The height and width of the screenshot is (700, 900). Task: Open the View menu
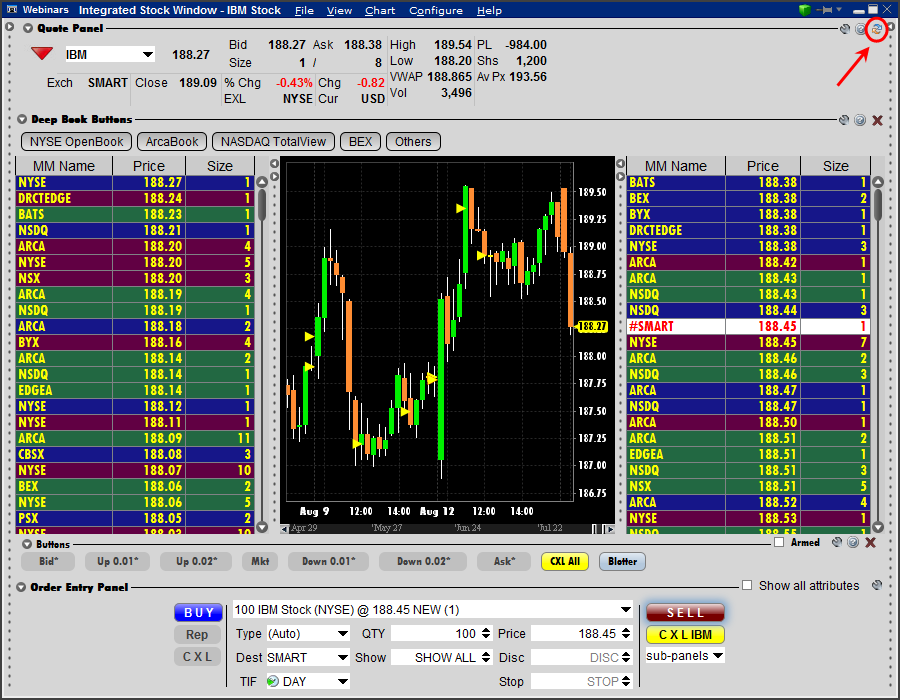(339, 10)
